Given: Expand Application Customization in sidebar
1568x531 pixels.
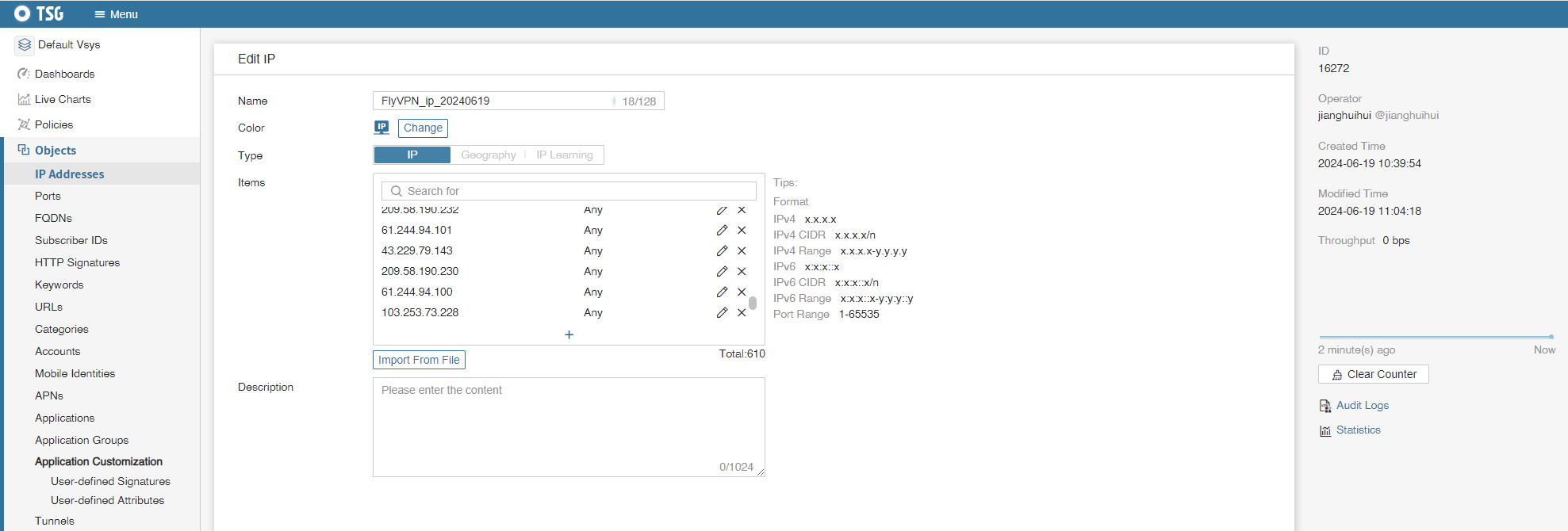Looking at the screenshot, I should (98, 461).
